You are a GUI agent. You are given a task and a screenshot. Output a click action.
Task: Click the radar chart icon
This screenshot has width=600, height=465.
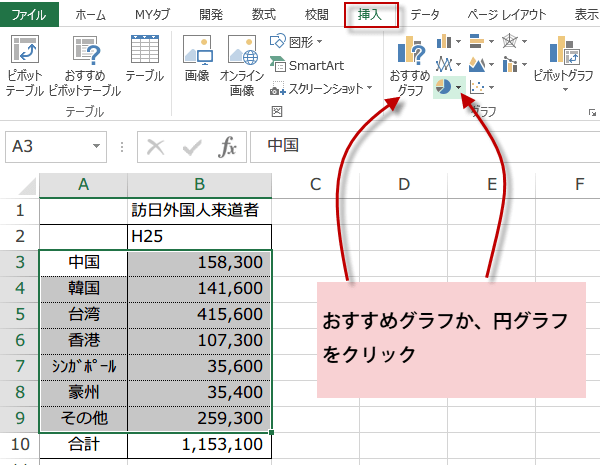click(x=510, y=41)
